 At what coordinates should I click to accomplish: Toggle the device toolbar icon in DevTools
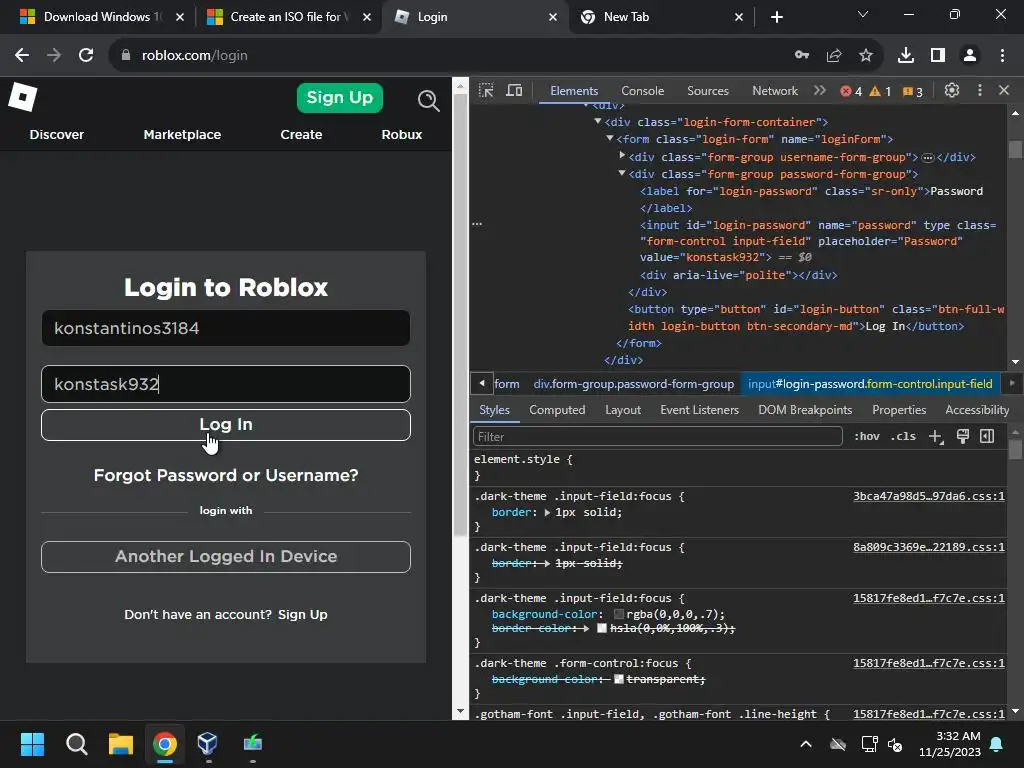tap(515, 91)
